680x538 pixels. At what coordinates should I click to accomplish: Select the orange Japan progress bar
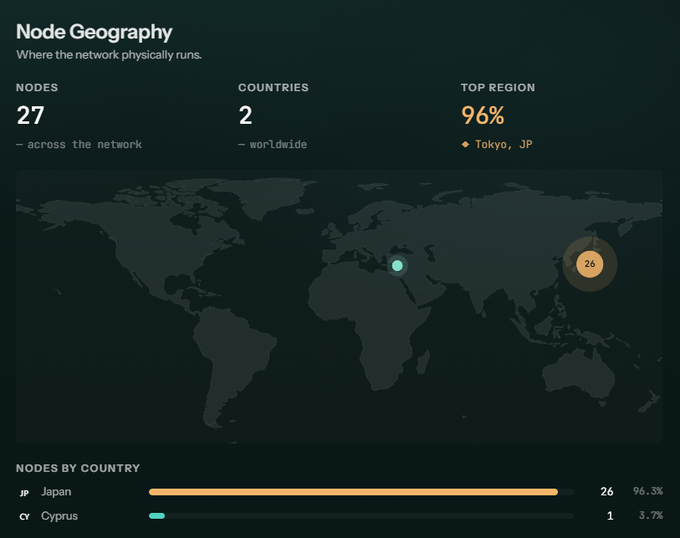tap(353, 492)
